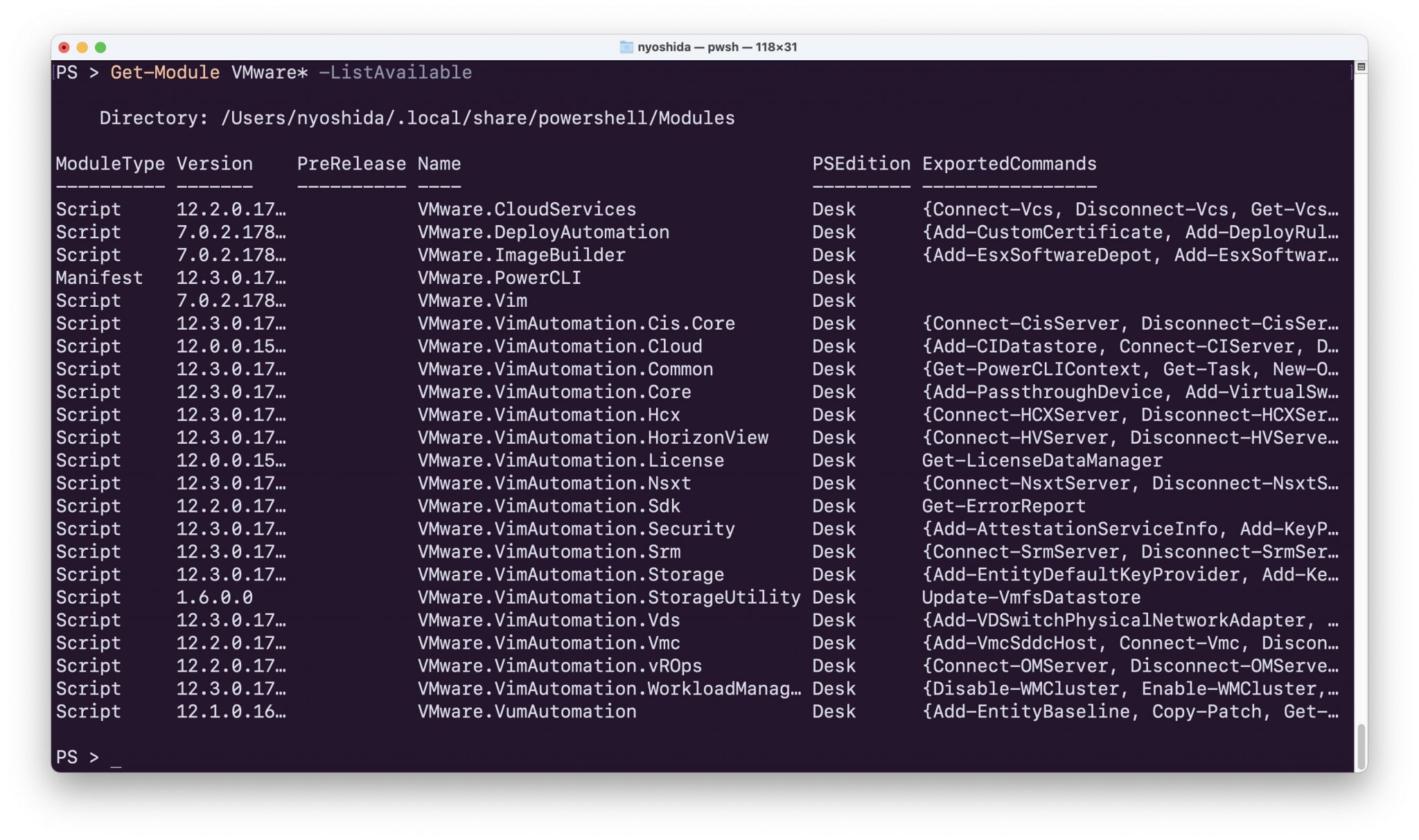
Task: Click the folder proxy icon in title bar
Action: (x=626, y=47)
